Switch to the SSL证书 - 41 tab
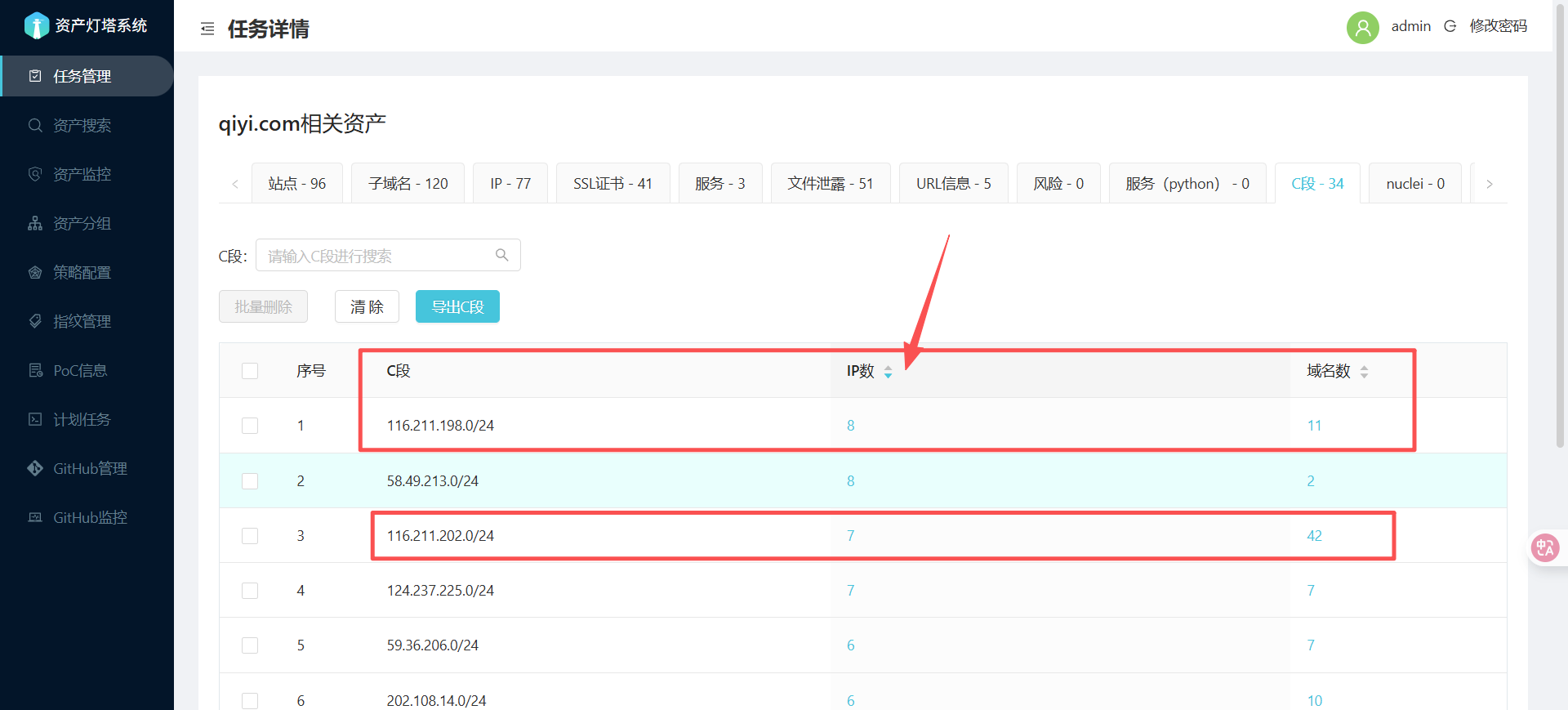Viewport: 1568px width, 710px height. pos(612,184)
